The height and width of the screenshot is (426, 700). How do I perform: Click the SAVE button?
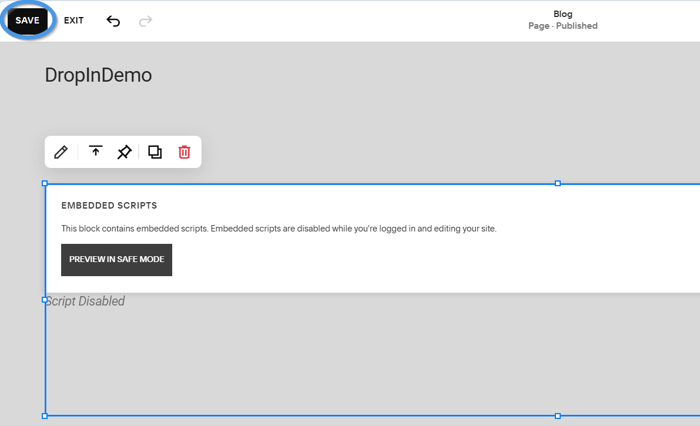pos(28,21)
